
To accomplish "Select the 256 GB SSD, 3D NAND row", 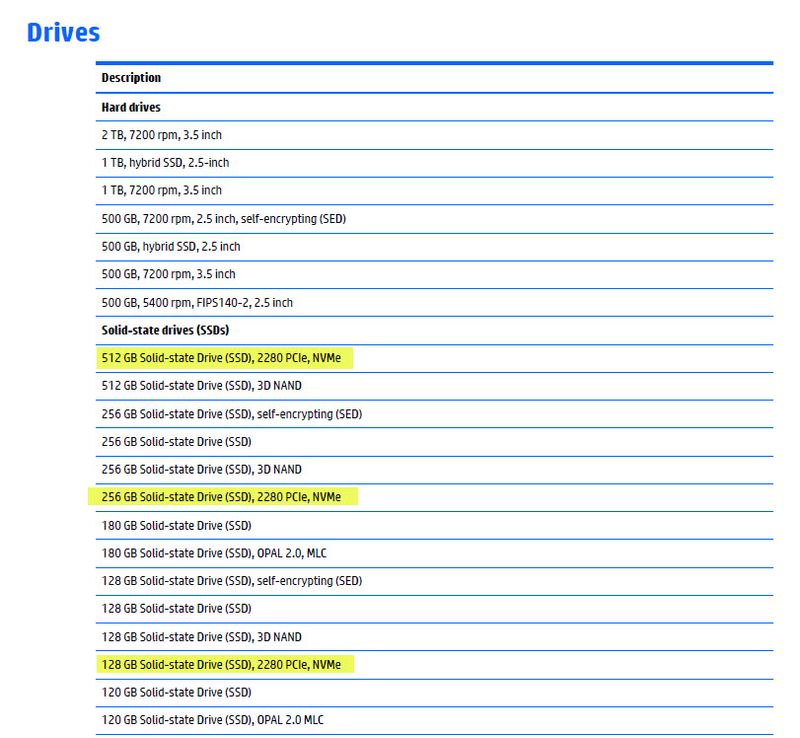I will (x=434, y=470).
